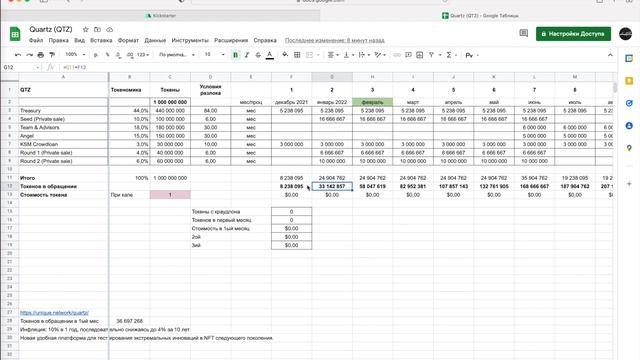Open the font family dropdown

point(177,55)
